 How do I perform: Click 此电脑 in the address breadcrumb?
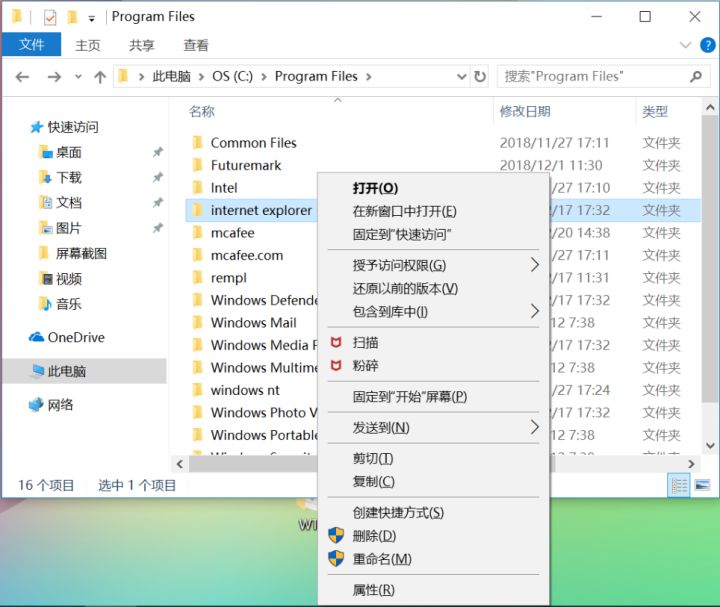[x=171, y=76]
